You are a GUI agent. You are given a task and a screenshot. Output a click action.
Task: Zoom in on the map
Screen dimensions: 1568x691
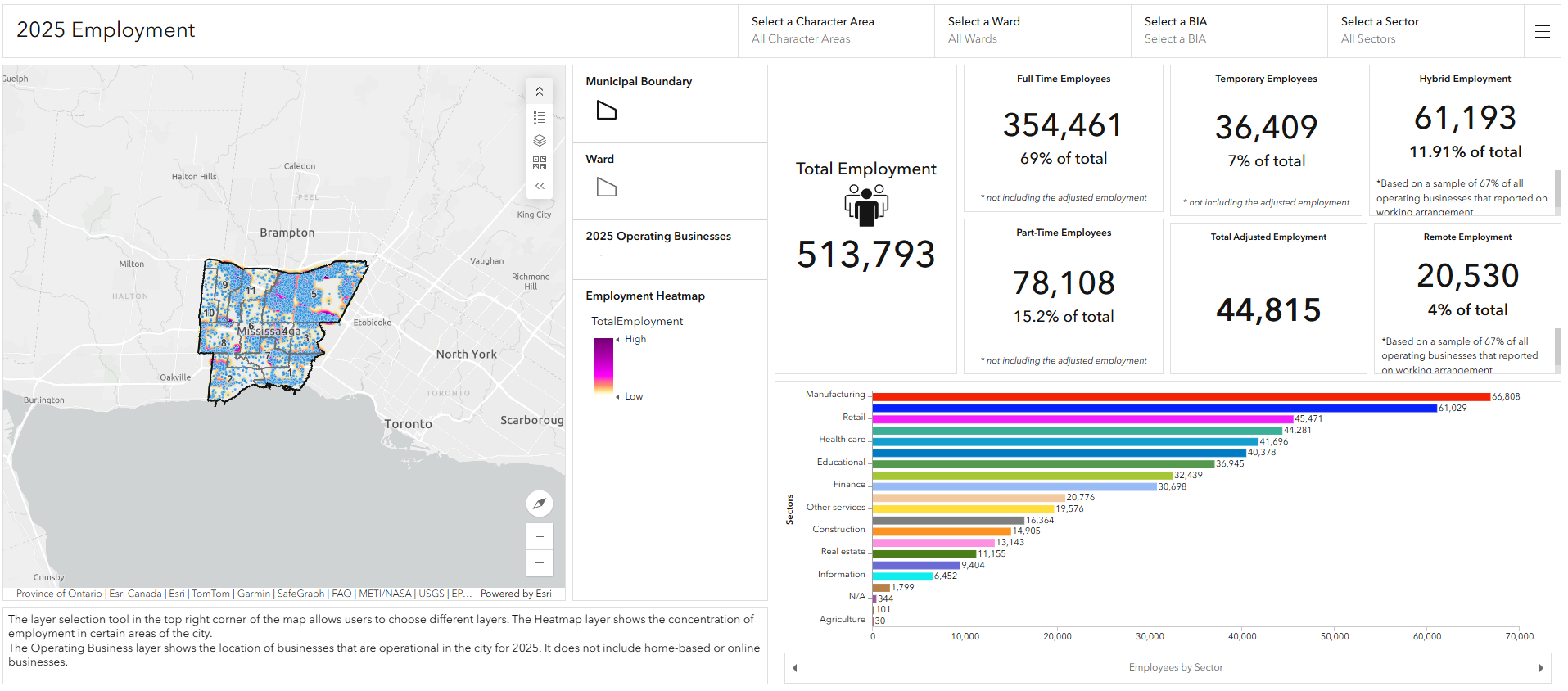tap(540, 536)
